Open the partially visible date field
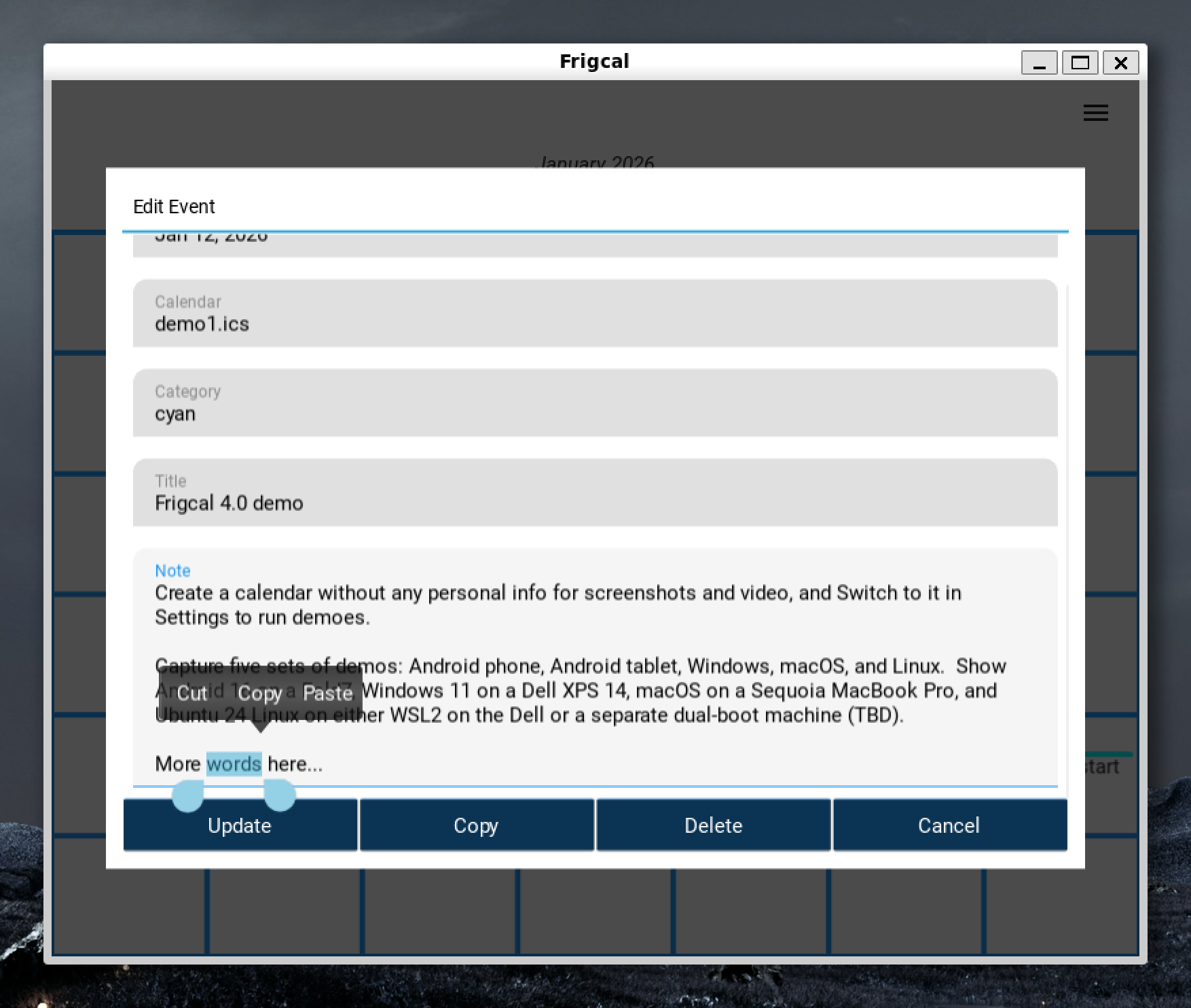The image size is (1191, 1008). coord(595,243)
